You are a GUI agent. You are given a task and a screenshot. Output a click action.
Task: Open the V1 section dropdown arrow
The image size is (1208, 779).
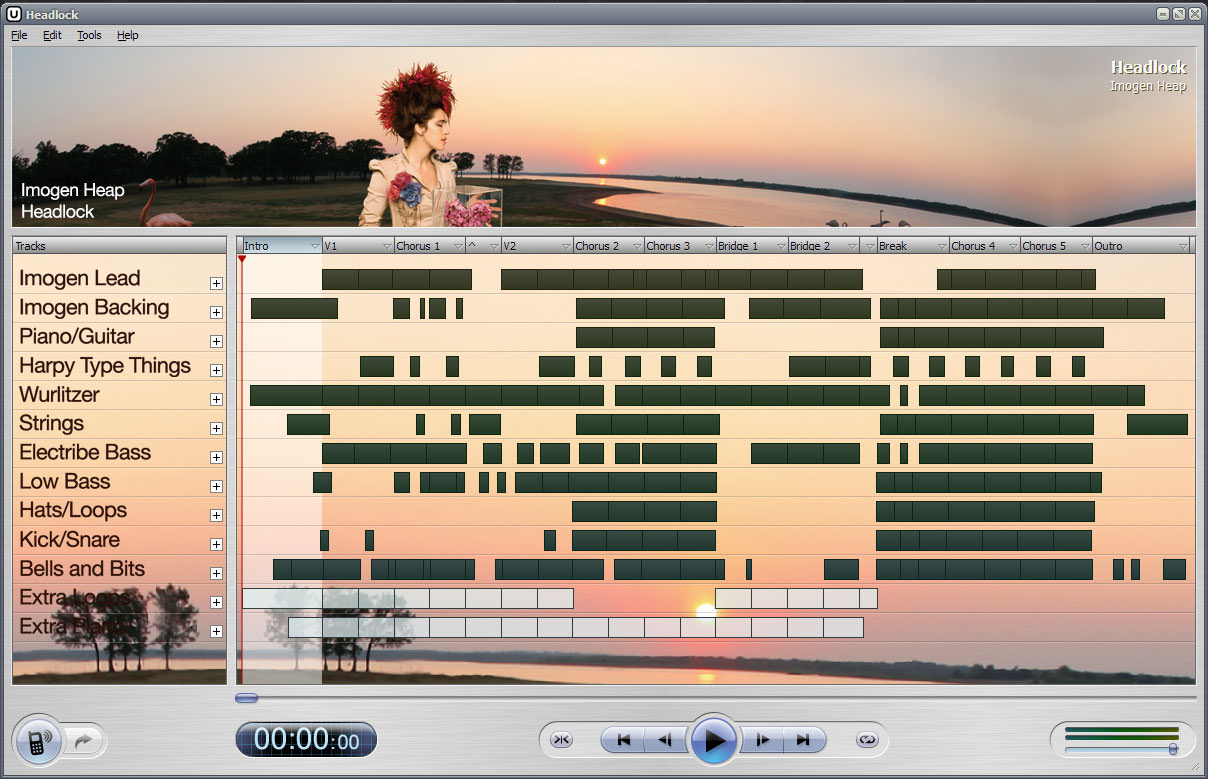pyautogui.click(x=387, y=246)
